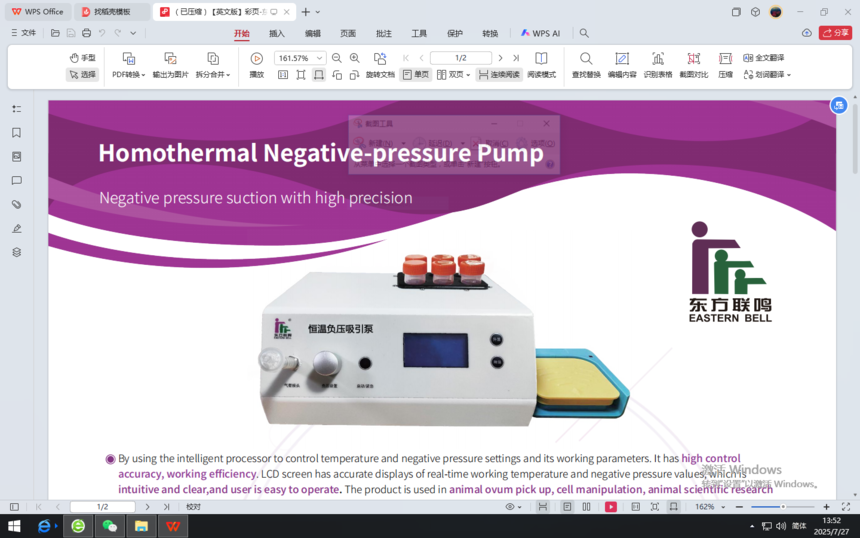Viewport: 860px width, 538px height.
Task: Open the bookmark panel in the sidebar
Action: pyautogui.click(x=16, y=133)
